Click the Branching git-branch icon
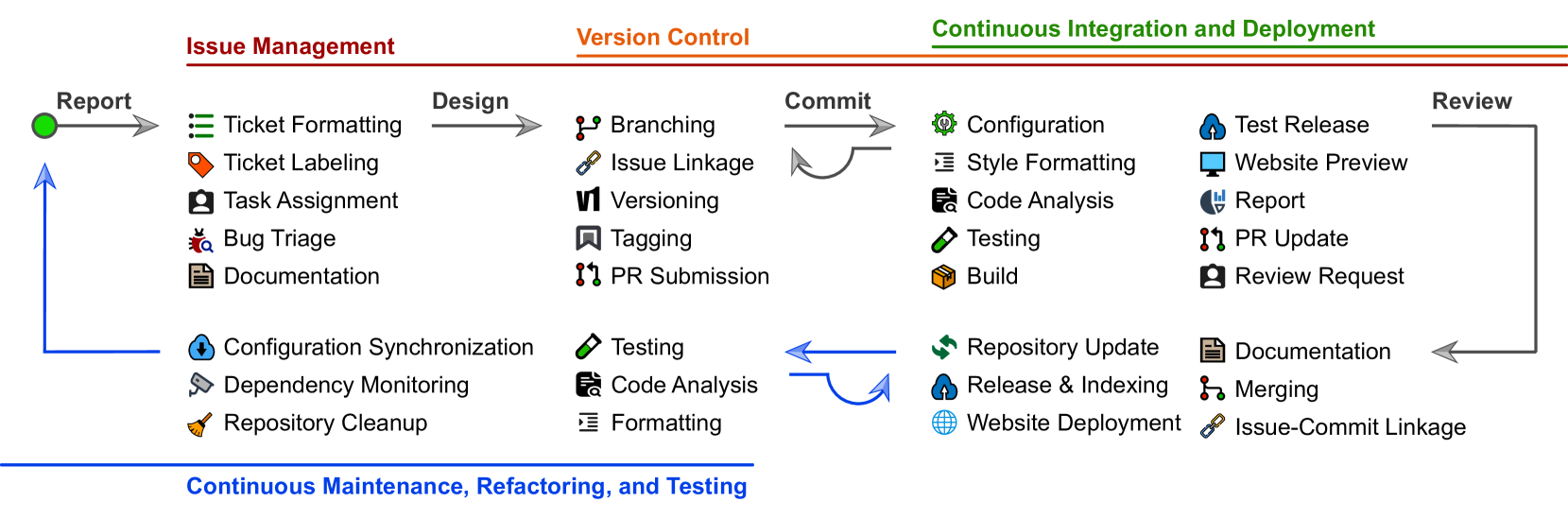 [x=588, y=126]
